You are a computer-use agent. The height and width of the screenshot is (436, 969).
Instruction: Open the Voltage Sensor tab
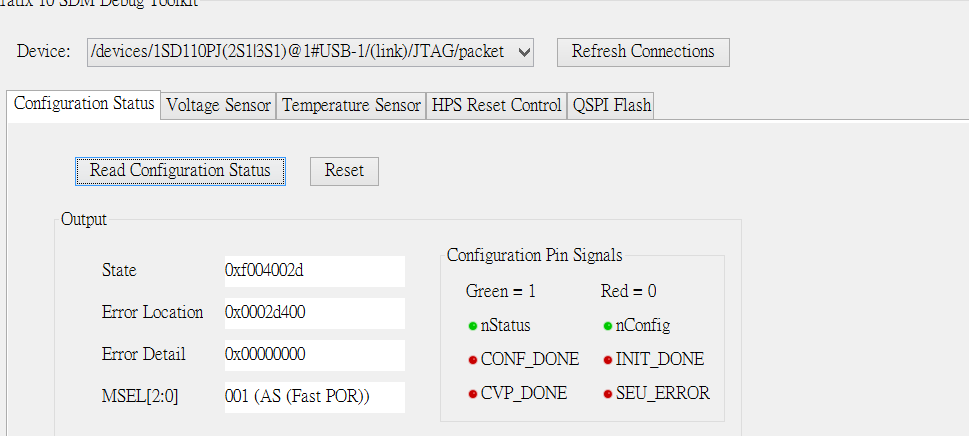pyautogui.click(x=219, y=106)
